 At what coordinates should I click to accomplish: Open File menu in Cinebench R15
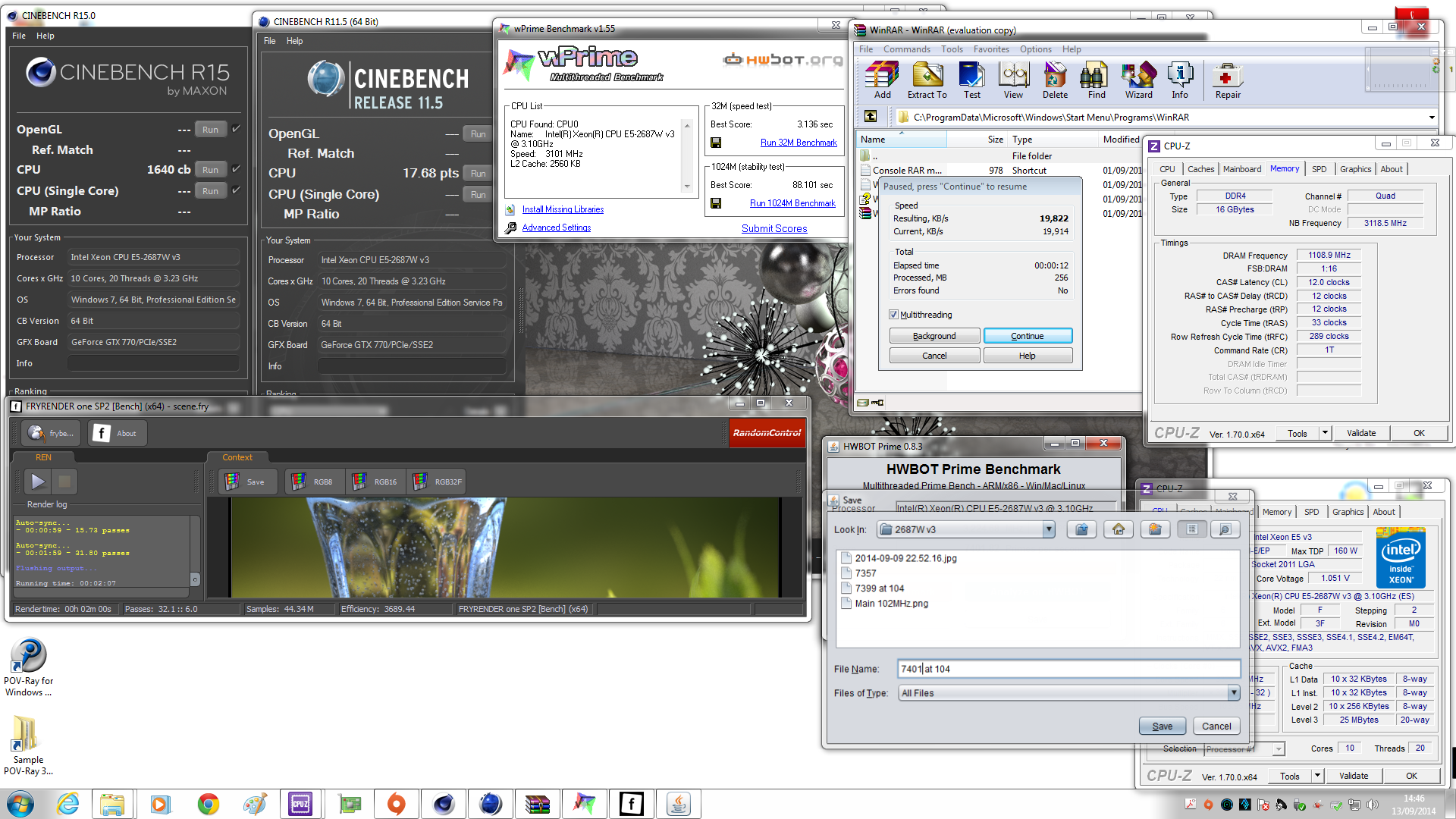(x=19, y=36)
